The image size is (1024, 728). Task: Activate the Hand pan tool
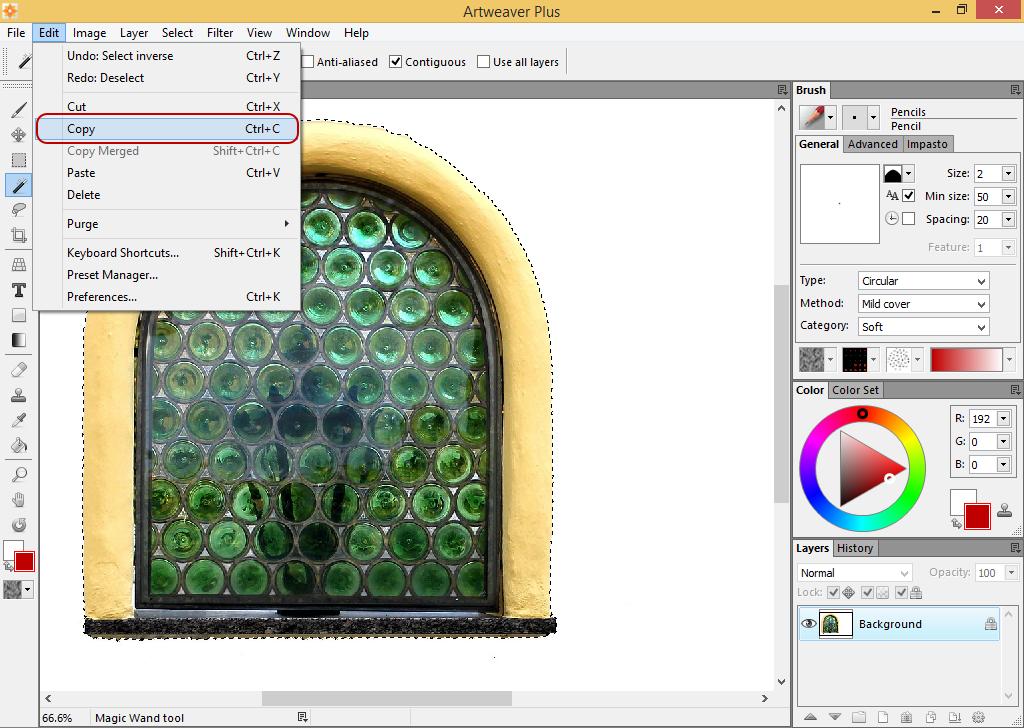[19, 499]
